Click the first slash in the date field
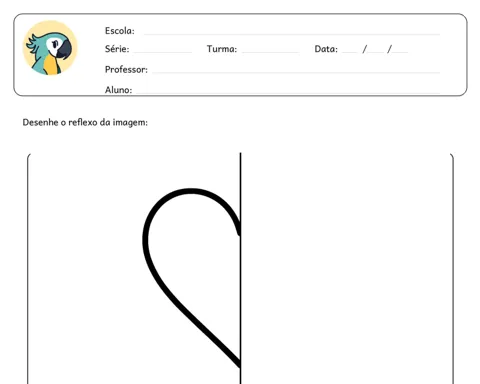The image size is (480, 384). [364, 49]
